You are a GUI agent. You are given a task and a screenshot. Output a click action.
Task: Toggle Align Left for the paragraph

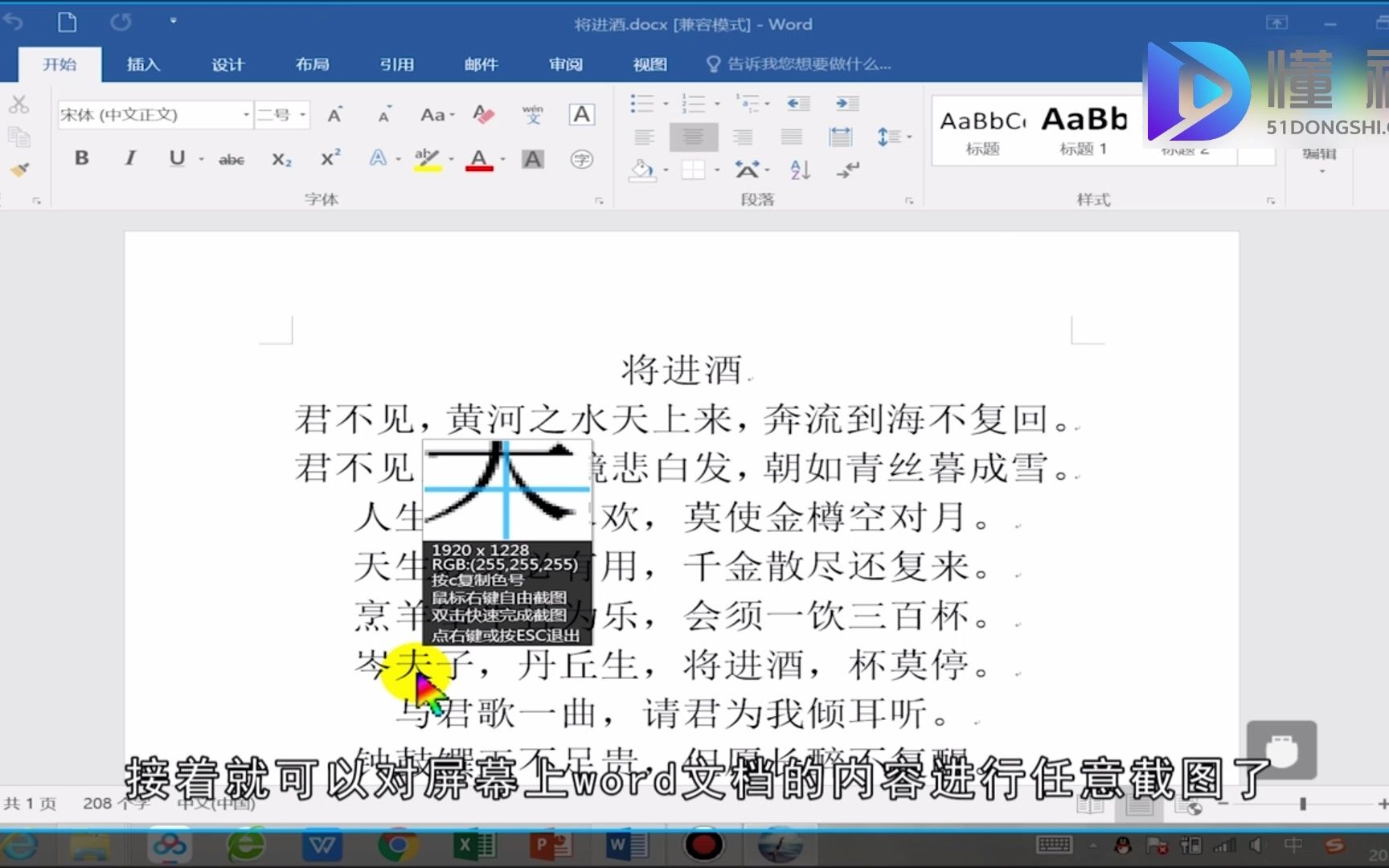click(x=644, y=137)
